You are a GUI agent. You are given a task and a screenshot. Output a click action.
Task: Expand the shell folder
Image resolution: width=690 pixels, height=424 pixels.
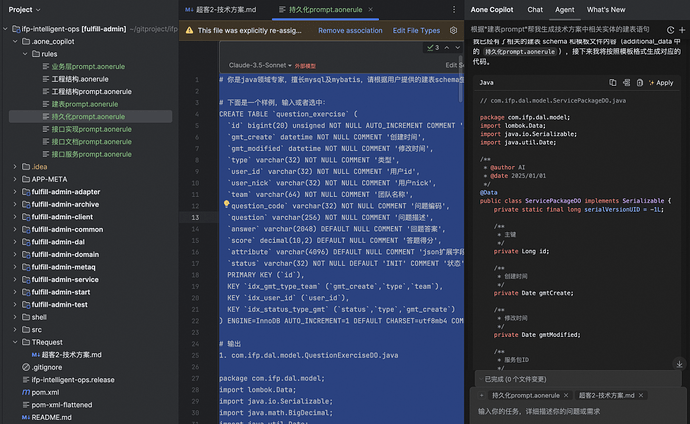tap(15, 317)
